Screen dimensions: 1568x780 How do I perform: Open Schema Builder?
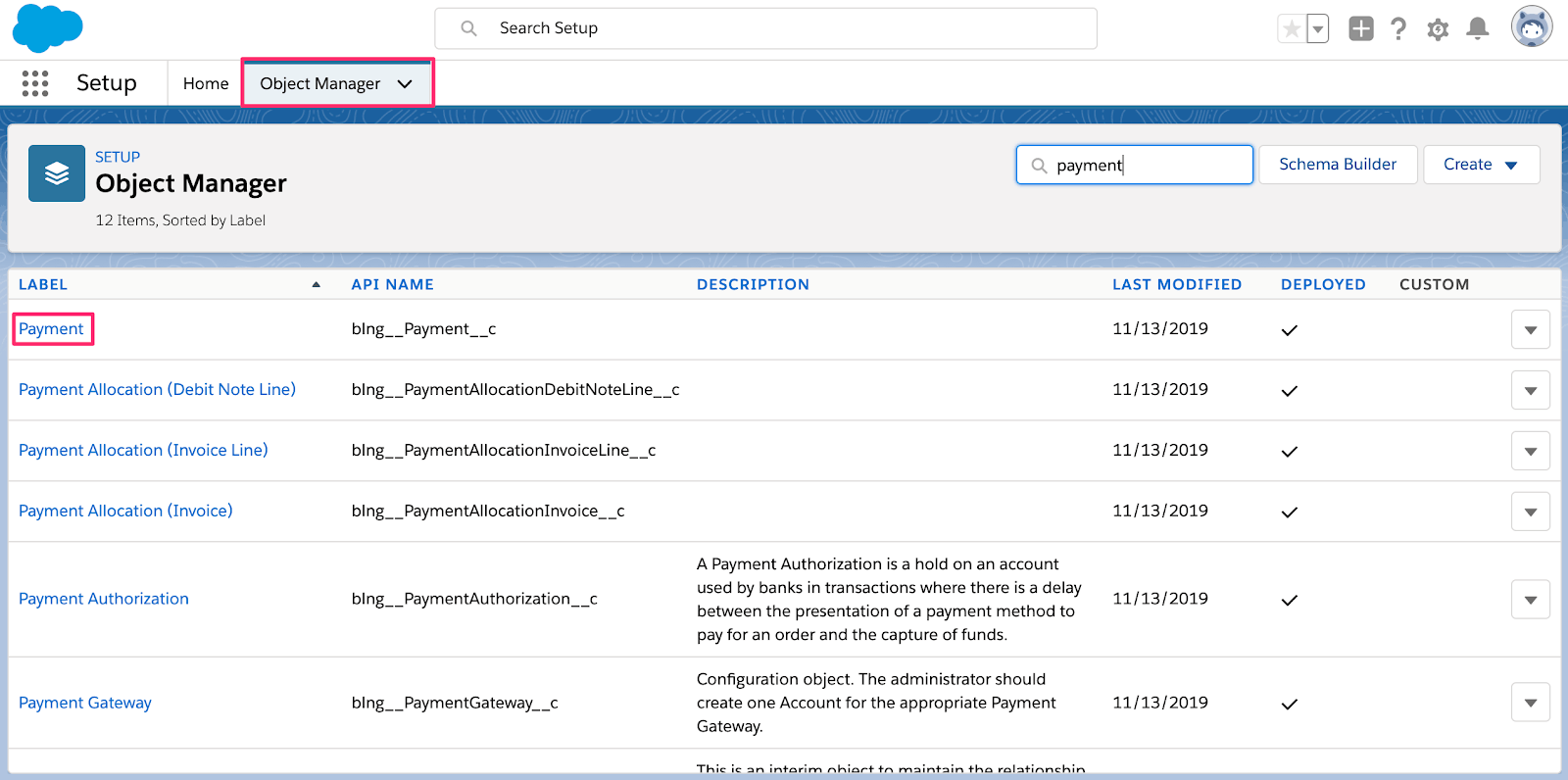1338,165
